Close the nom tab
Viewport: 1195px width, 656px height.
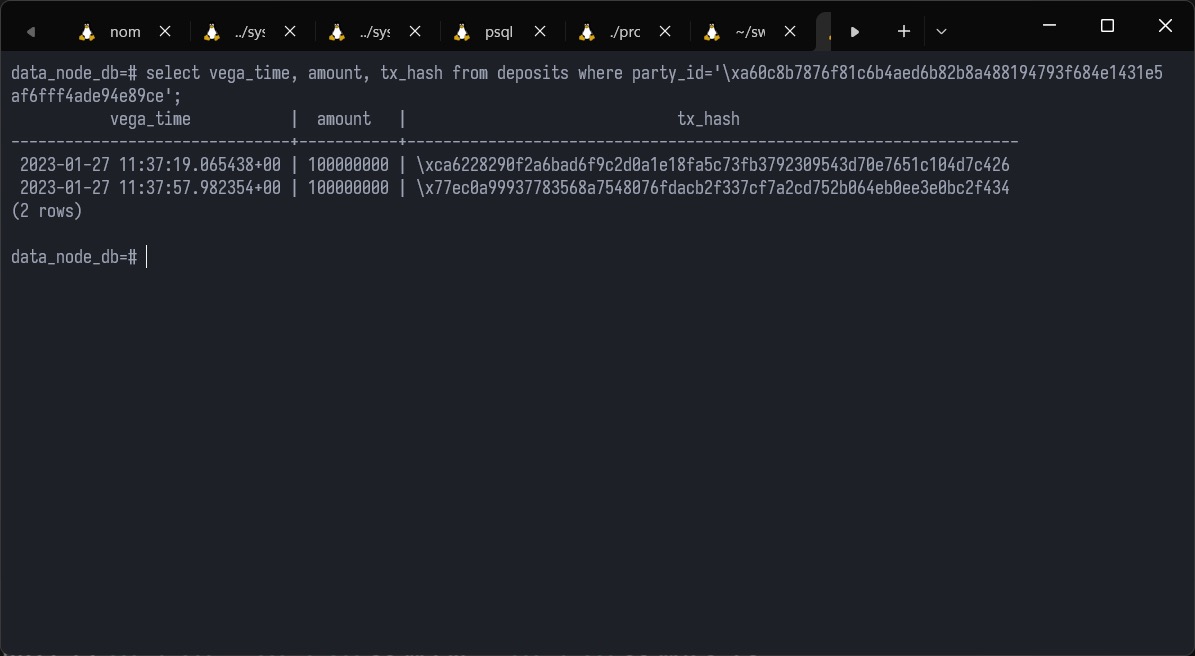(164, 31)
